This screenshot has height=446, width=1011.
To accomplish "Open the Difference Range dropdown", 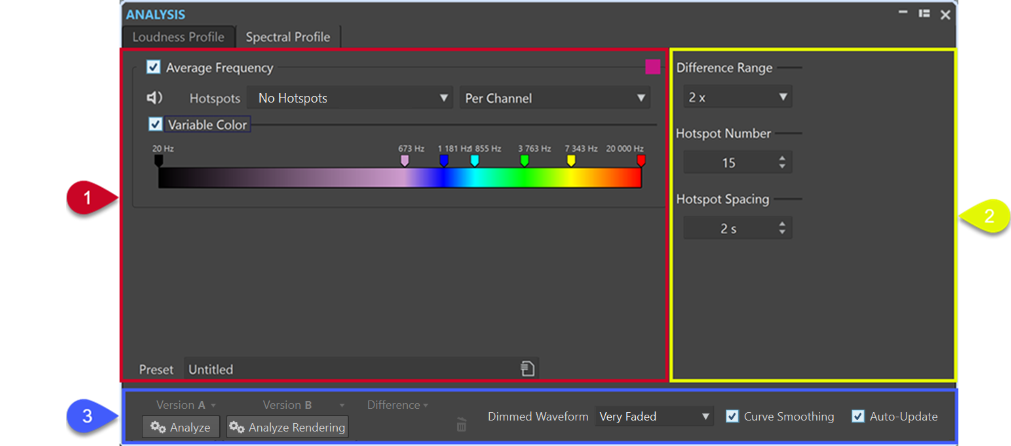I will coord(738,97).
